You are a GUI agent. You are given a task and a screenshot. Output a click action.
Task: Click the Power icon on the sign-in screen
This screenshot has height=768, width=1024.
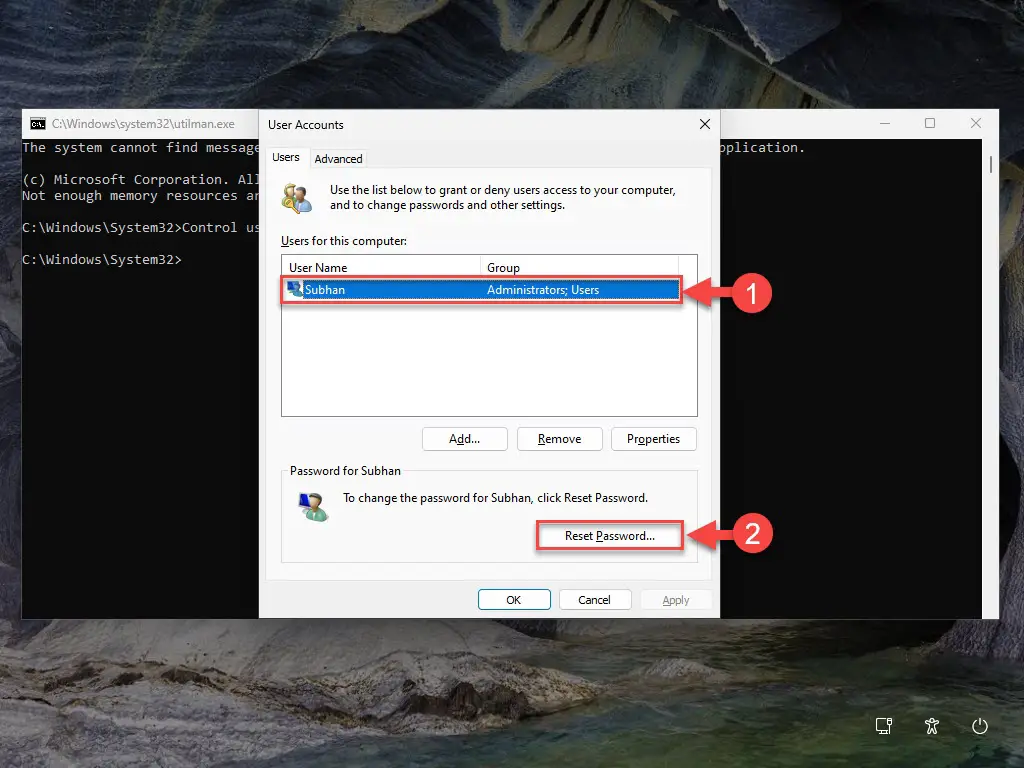click(x=980, y=727)
